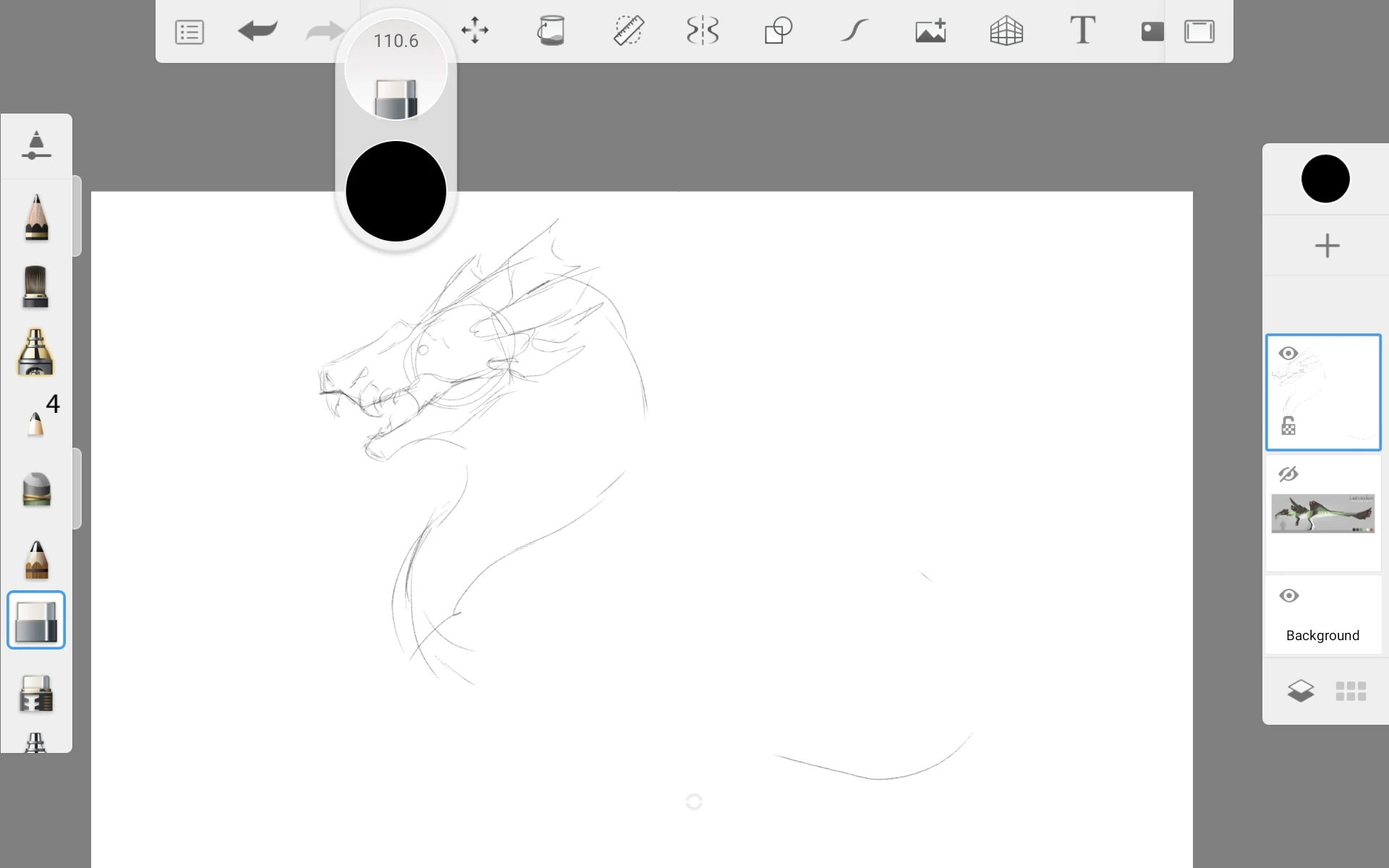Click the import image icon
The width and height of the screenshot is (1389, 868).
pyautogui.click(x=930, y=31)
